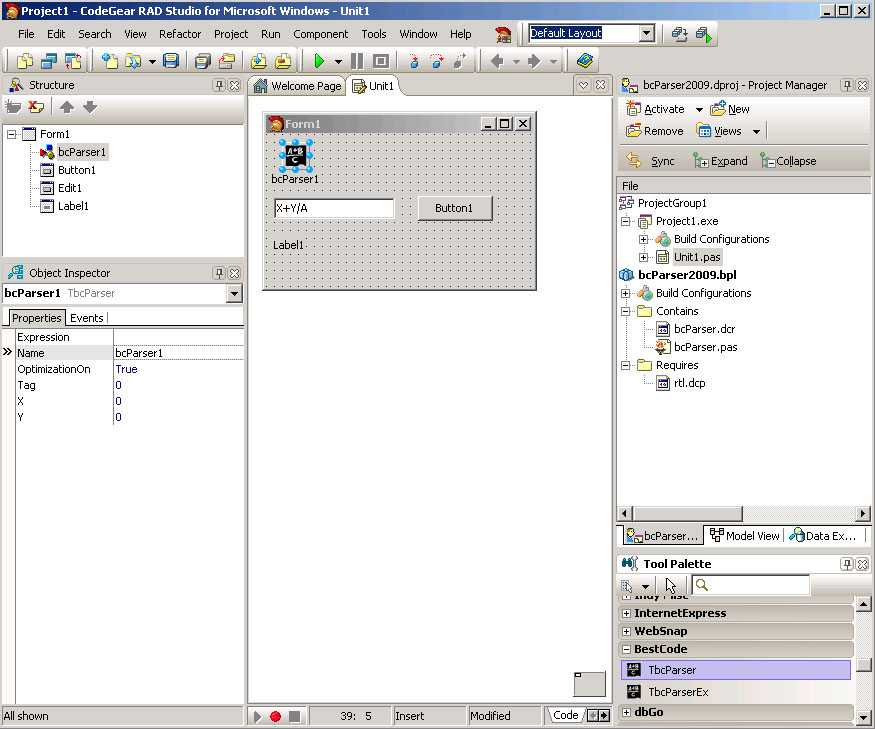Open the Project menu
The image size is (875, 729).
click(x=231, y=34)
